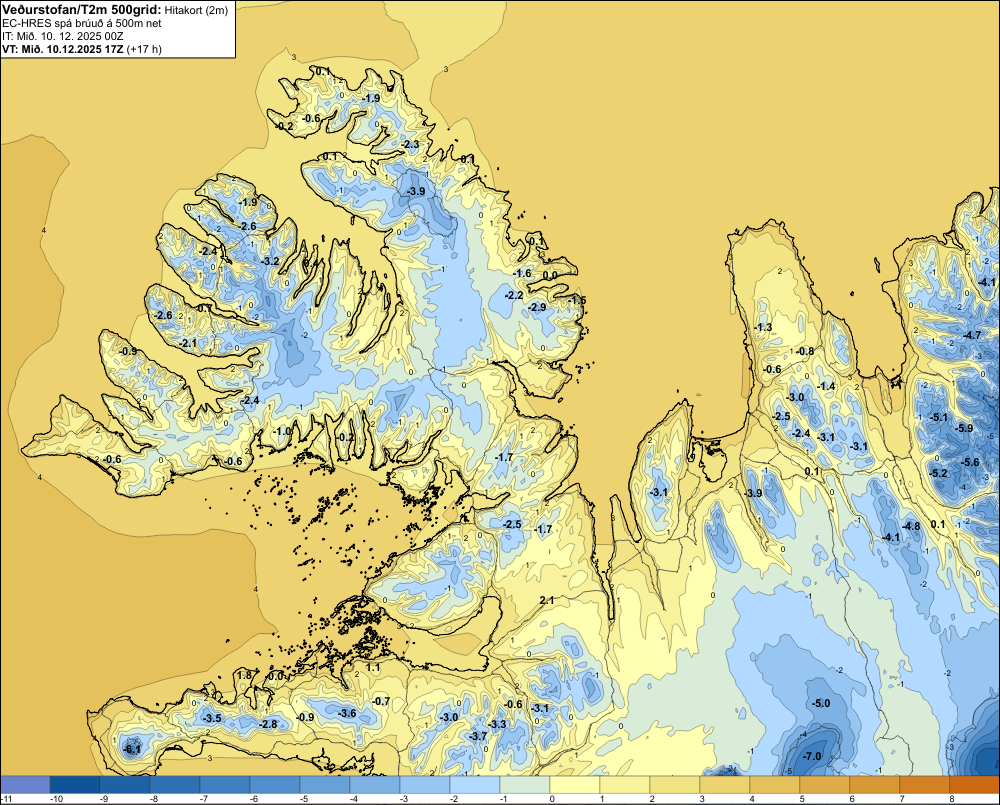Viewport: 1000px width, 805px height.
Task: Pick the legend color between 0 and 1
Action: pos(575,785)
